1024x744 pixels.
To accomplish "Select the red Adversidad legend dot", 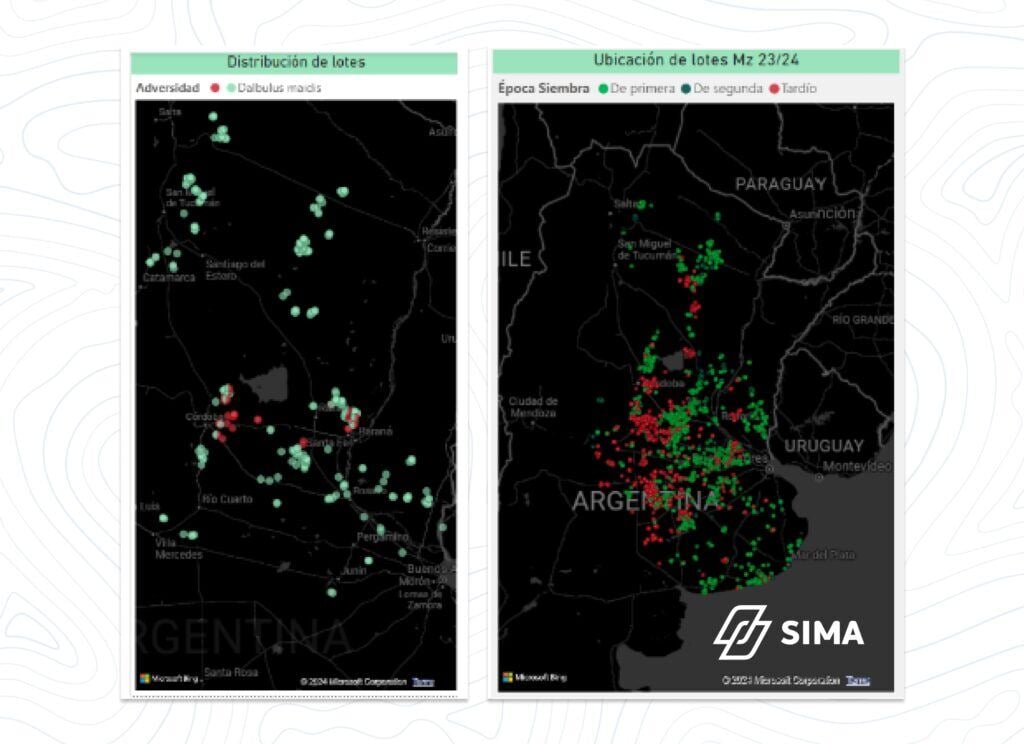I will click(x=215, y=88).
